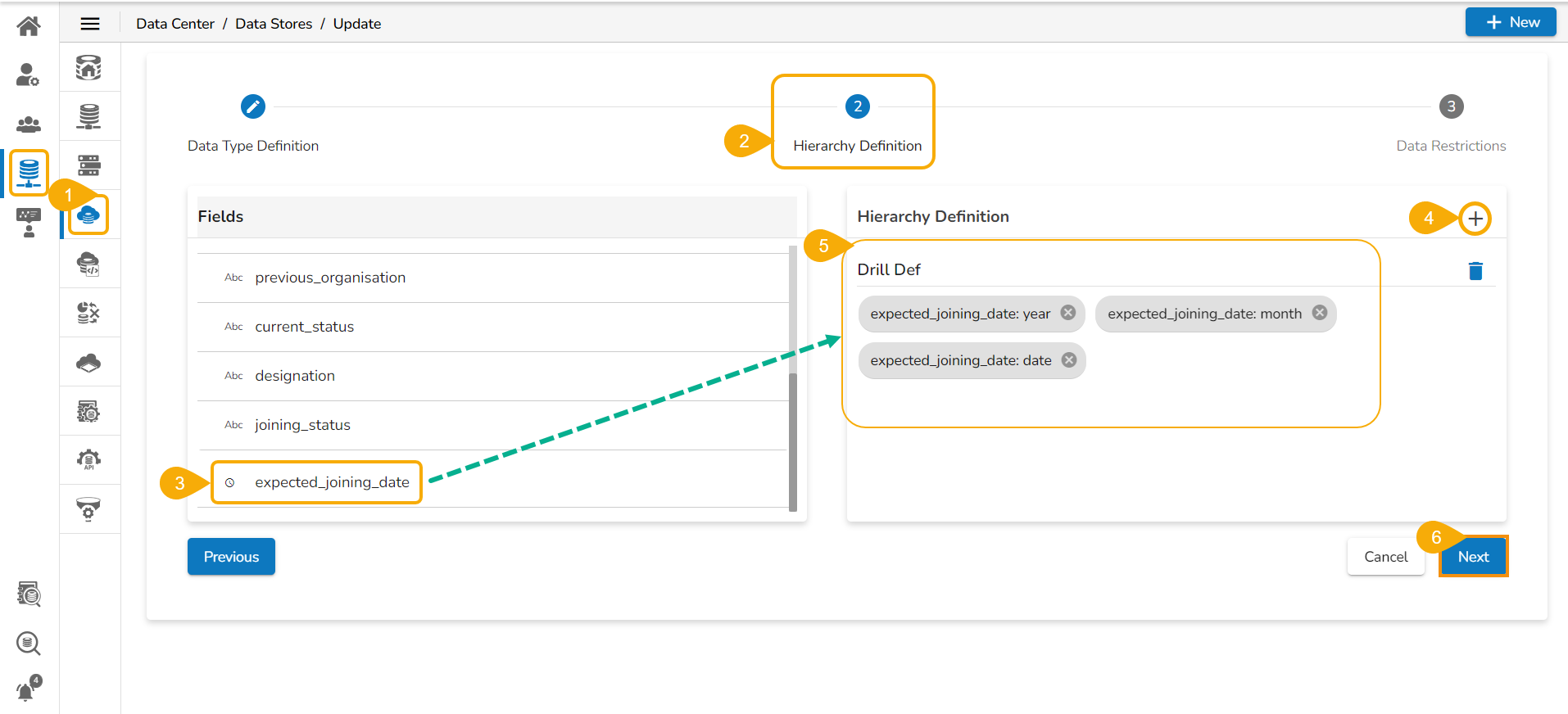
Task: Go to the Home icon
Action: [29, 26]
